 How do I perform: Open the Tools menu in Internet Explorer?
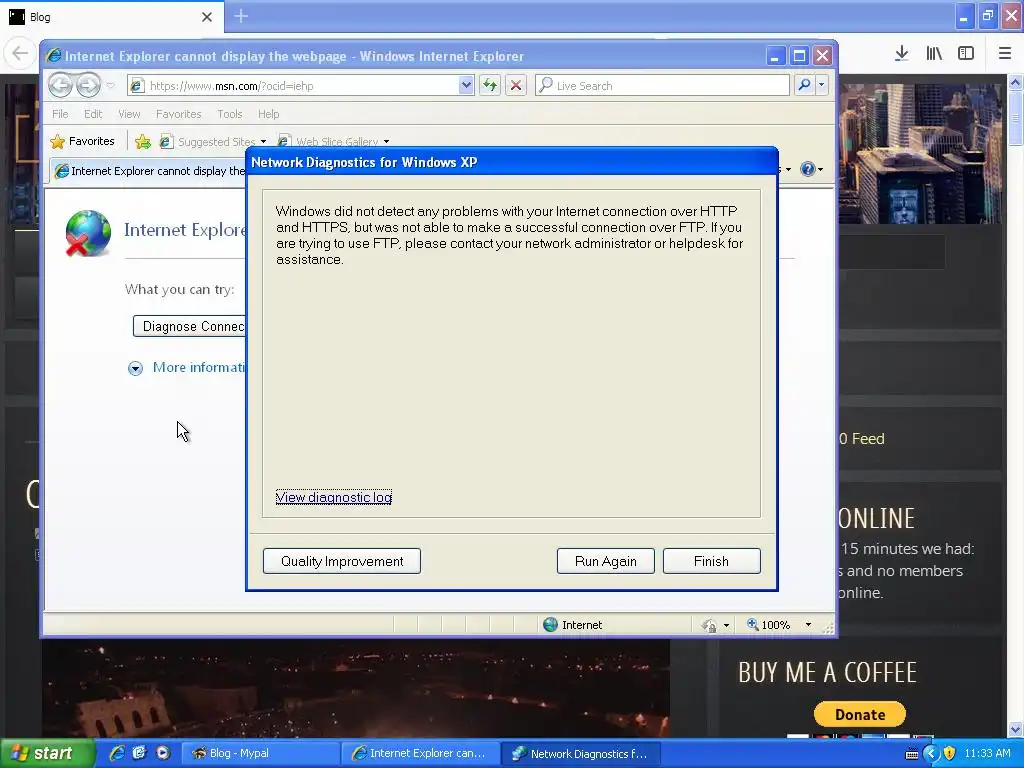pos(230,114)
